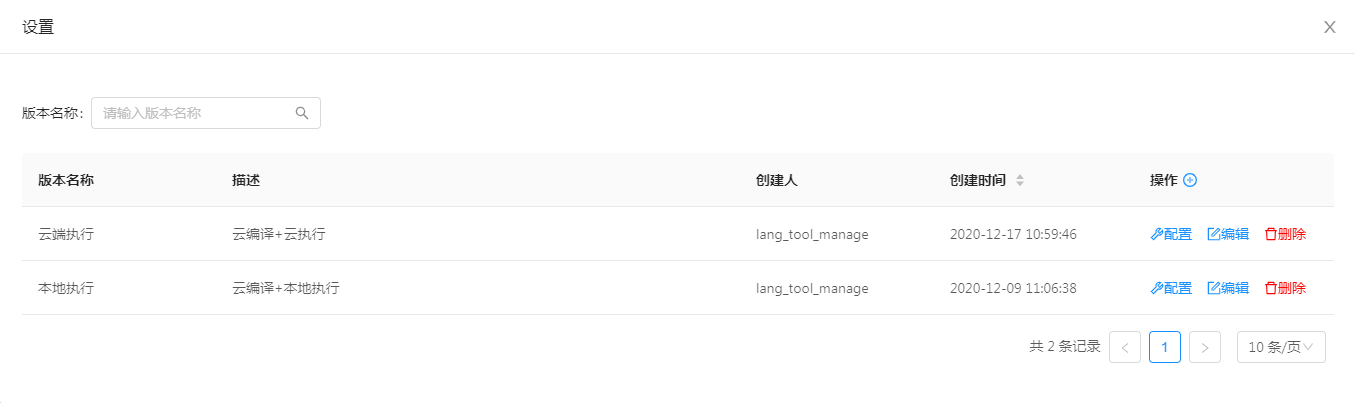This screenshot has height=403, width=1355.
Task: Sort by 创建时间 using the sort arrows
Action: pyautogui.click(x=1020, y=180)
